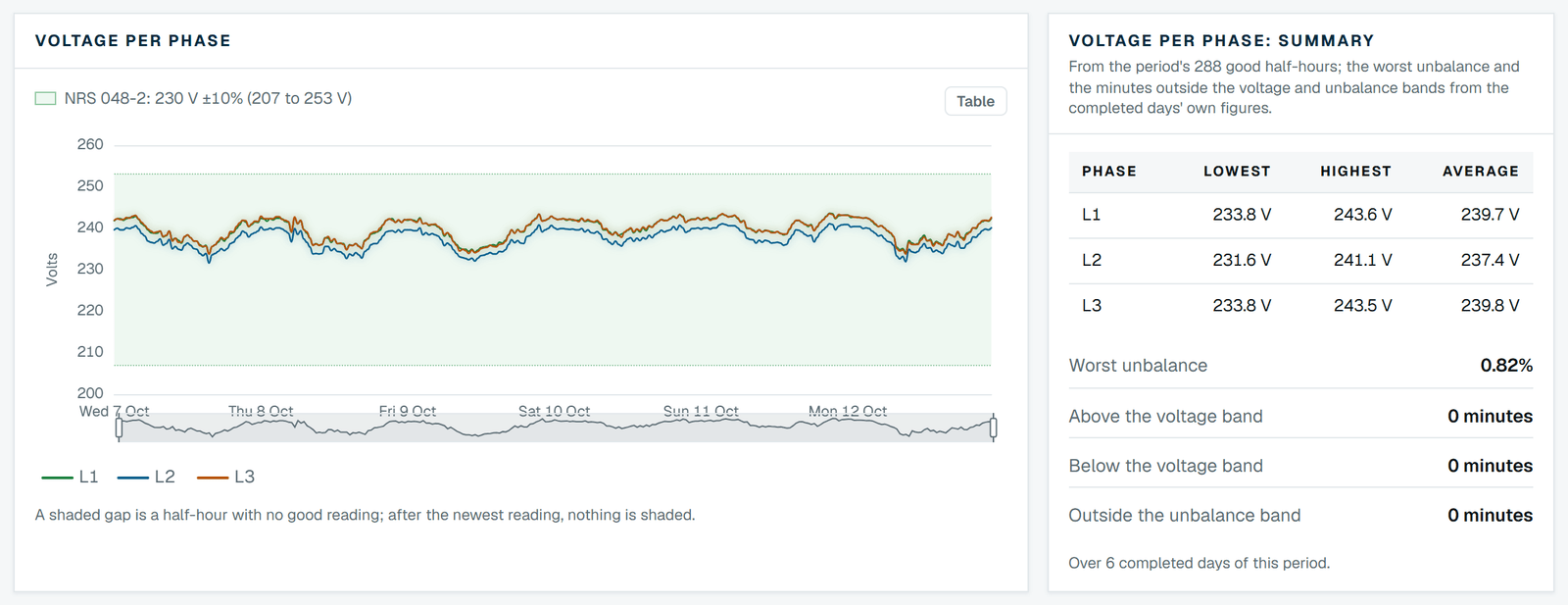
Task: Click the 'Voltage Per Phase: Summary' heading
Action: click(1221, 41)
